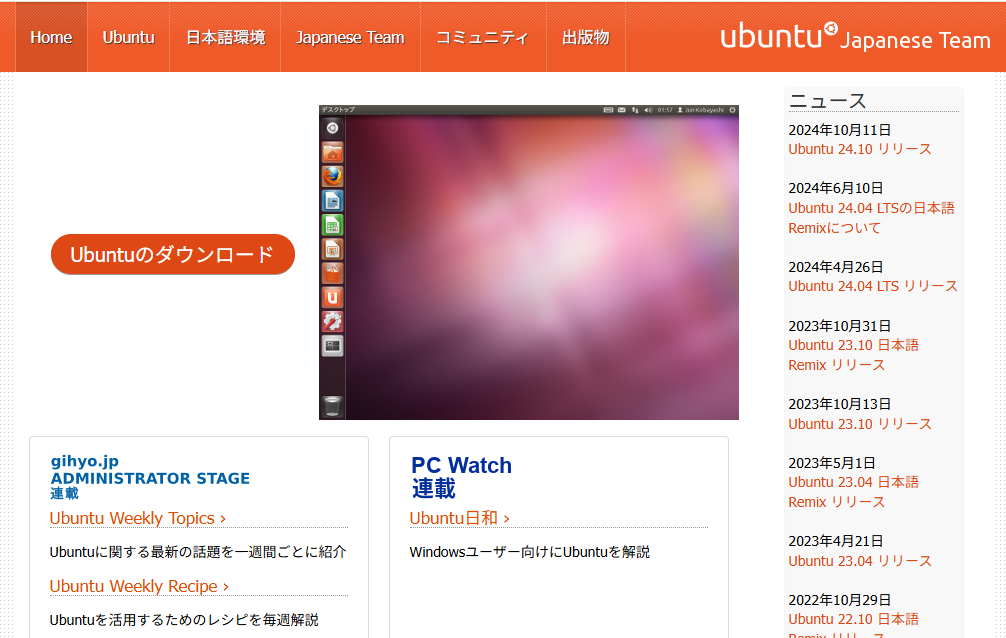
Task: Click the date 2024年4月26日
Action: tap(835, 267)
